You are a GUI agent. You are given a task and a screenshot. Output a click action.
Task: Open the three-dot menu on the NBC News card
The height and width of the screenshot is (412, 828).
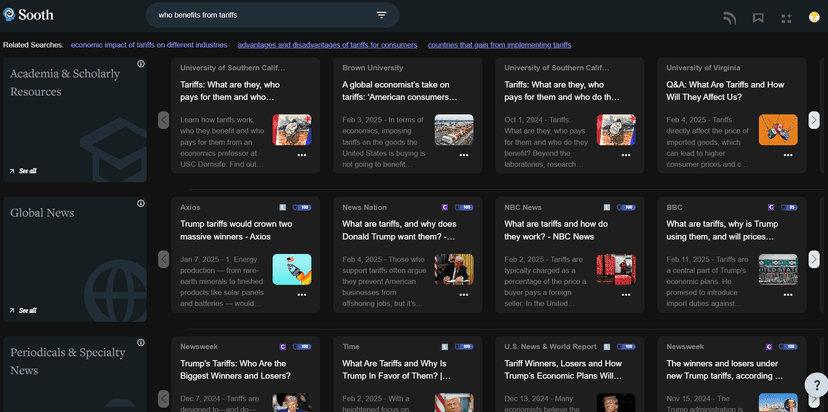pos(626,295)
